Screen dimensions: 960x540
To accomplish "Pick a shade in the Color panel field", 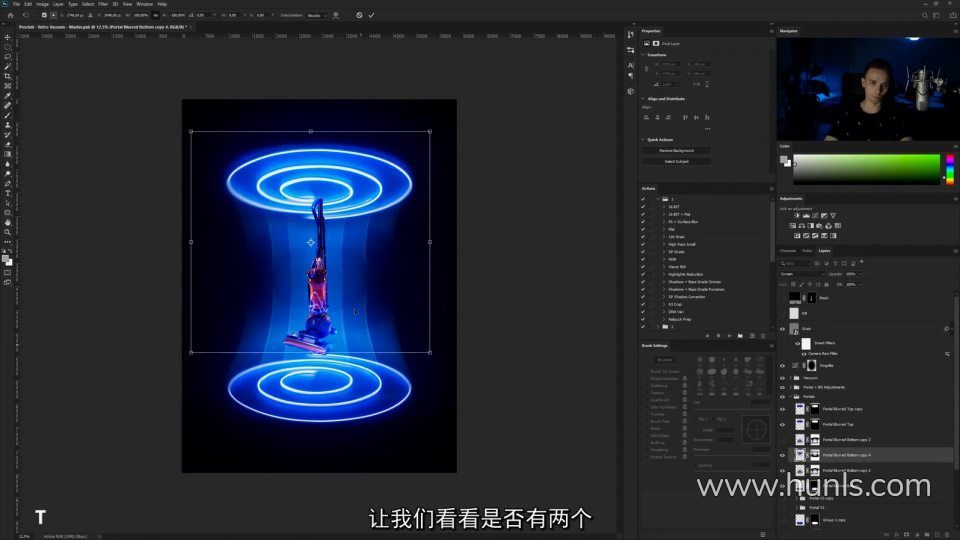I will 866,169.
